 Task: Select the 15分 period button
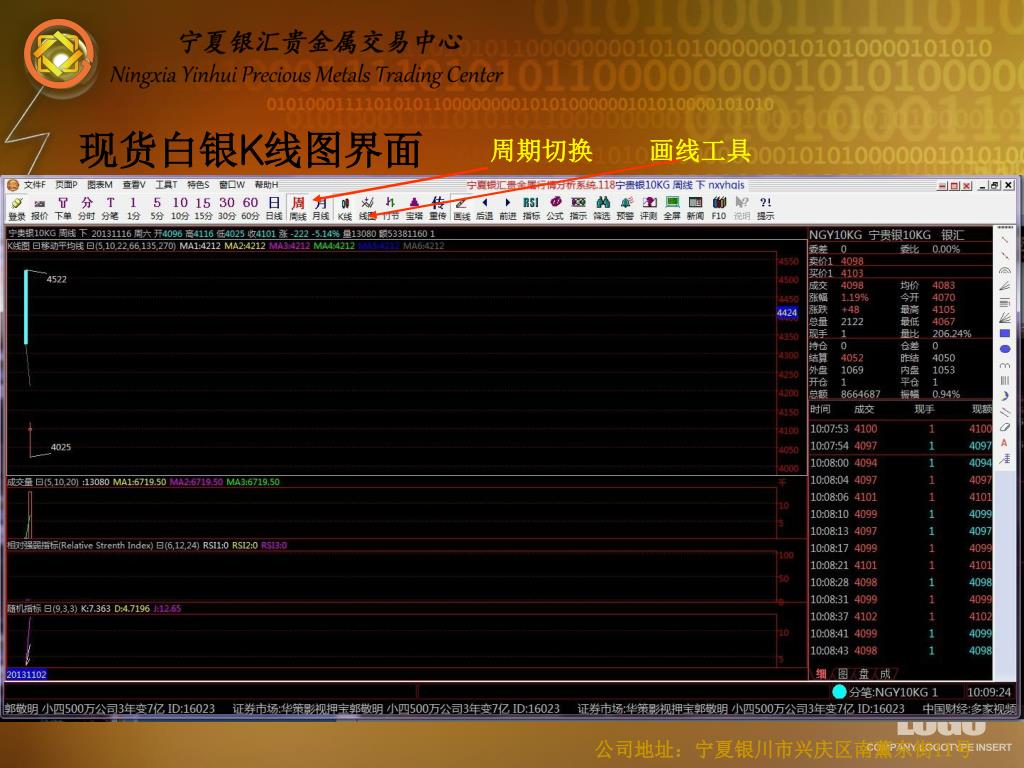point(203,208)
